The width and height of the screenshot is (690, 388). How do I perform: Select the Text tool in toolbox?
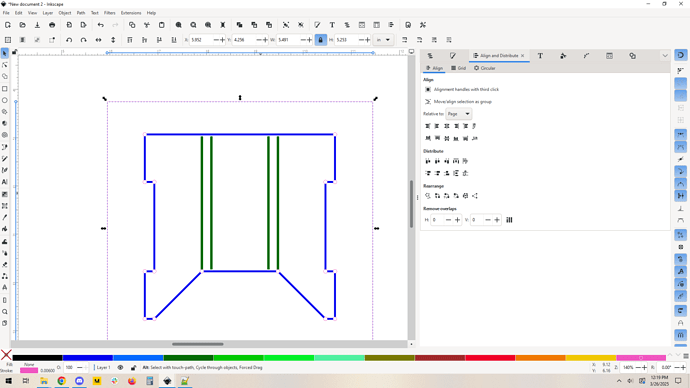pyautogui.click(x=5, y=182)
